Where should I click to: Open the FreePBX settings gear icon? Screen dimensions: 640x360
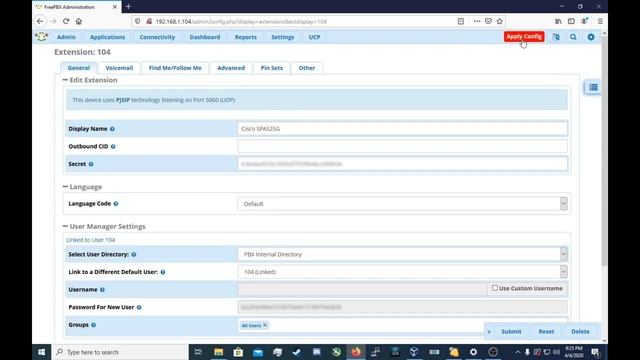point(591,37)
